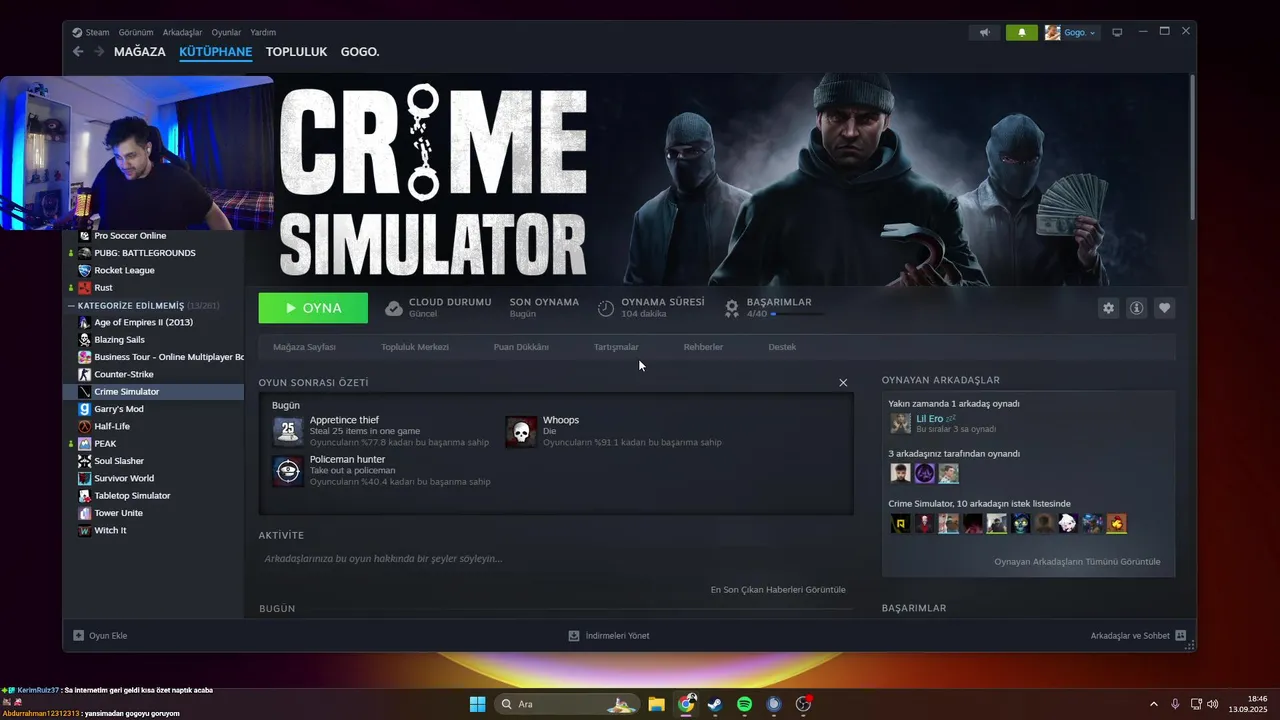Click the main page vertical scrollbar

(x=1192, y=147)
